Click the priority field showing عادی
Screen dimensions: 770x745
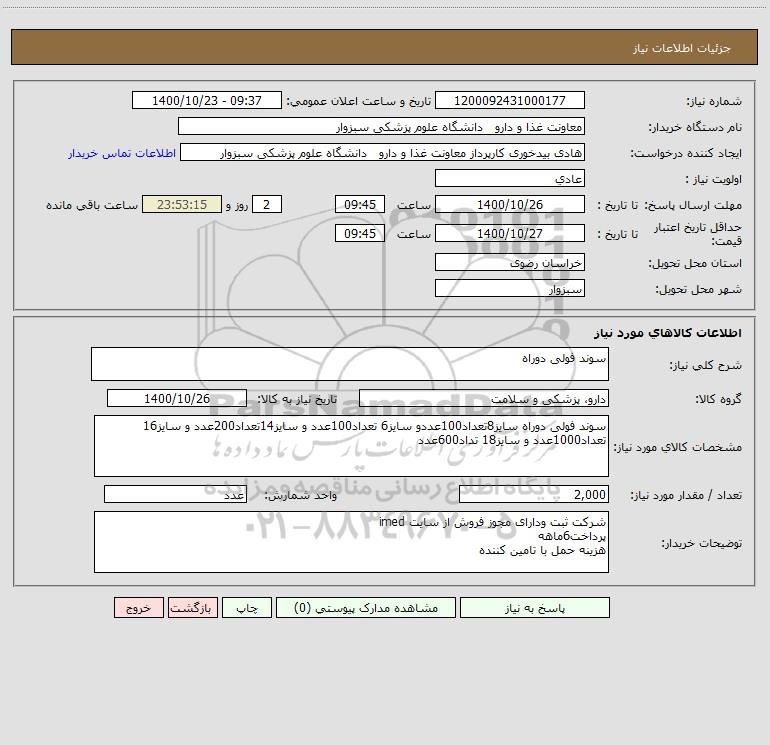coord(510,179)
